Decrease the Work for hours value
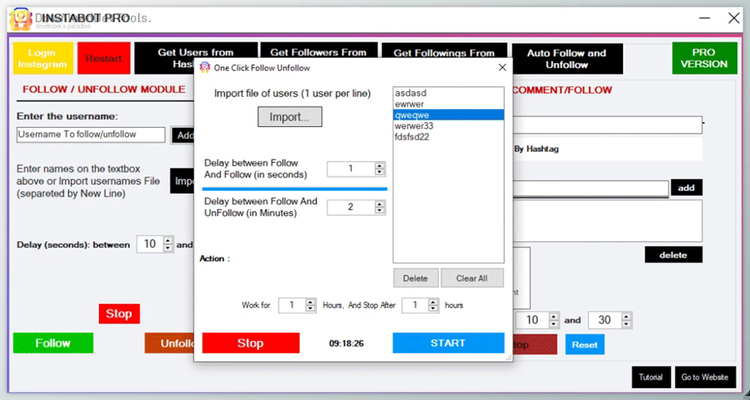 (310, 309)
